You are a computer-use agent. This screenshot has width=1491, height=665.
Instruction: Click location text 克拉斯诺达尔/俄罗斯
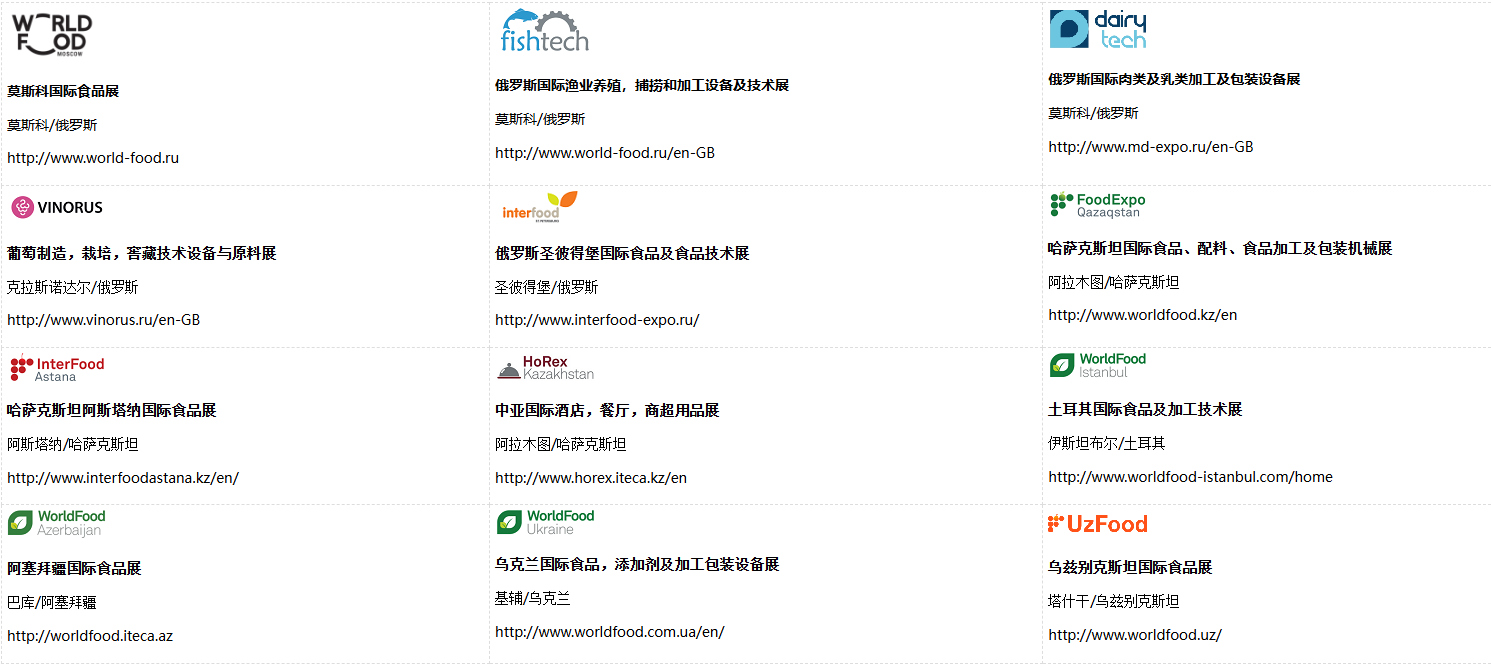pos(73,288)
